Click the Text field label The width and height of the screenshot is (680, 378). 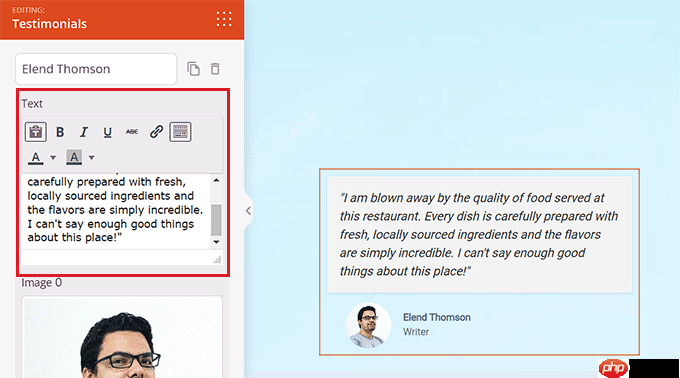click(32, 104)
